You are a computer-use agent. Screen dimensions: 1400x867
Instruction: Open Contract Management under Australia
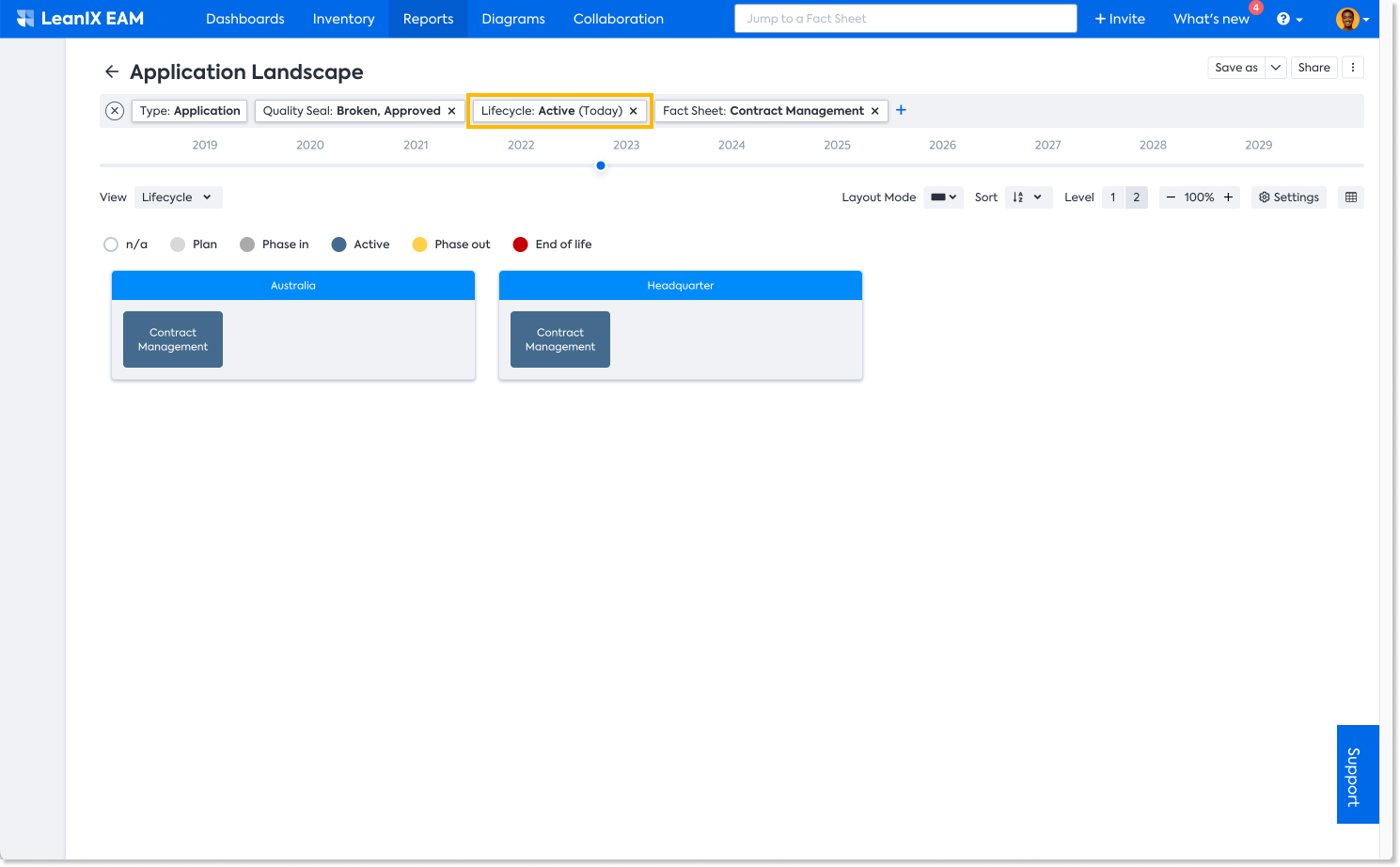point(173,339)
